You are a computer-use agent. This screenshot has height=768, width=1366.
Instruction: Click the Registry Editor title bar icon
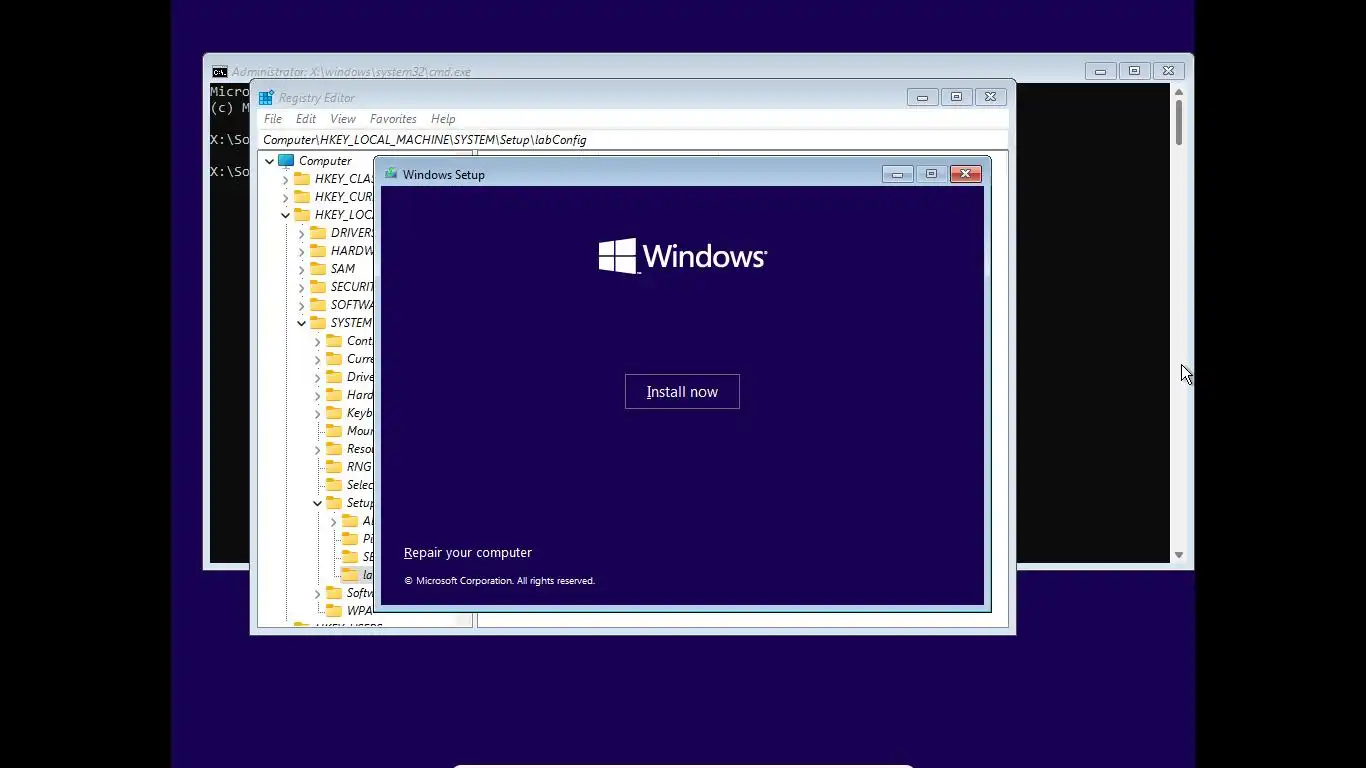point(266,98)
